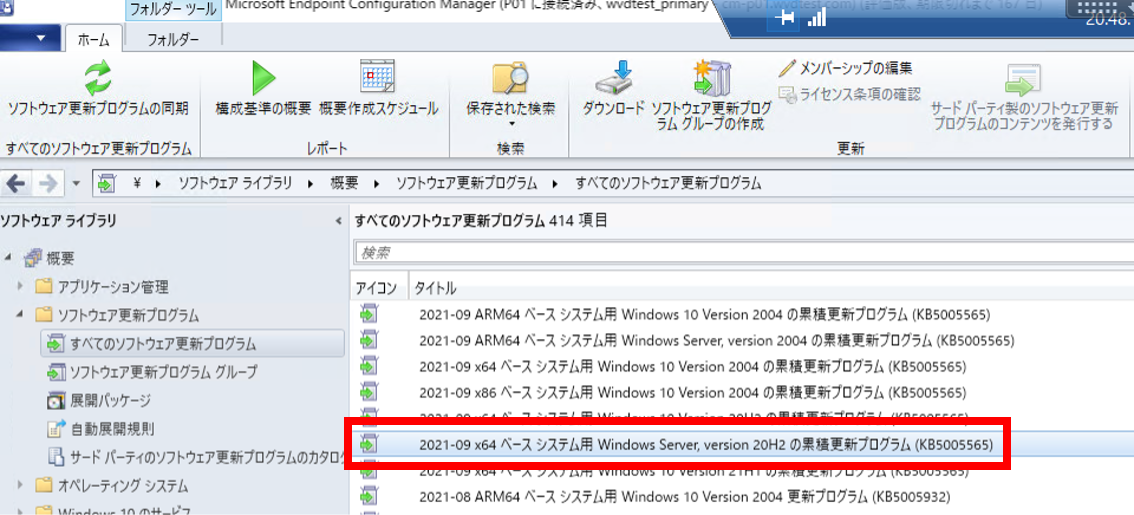The width and height of the screenshot is (1134, 515).
Task: Click update icon of KB5005932 row
Action: [x=370, y=496]
